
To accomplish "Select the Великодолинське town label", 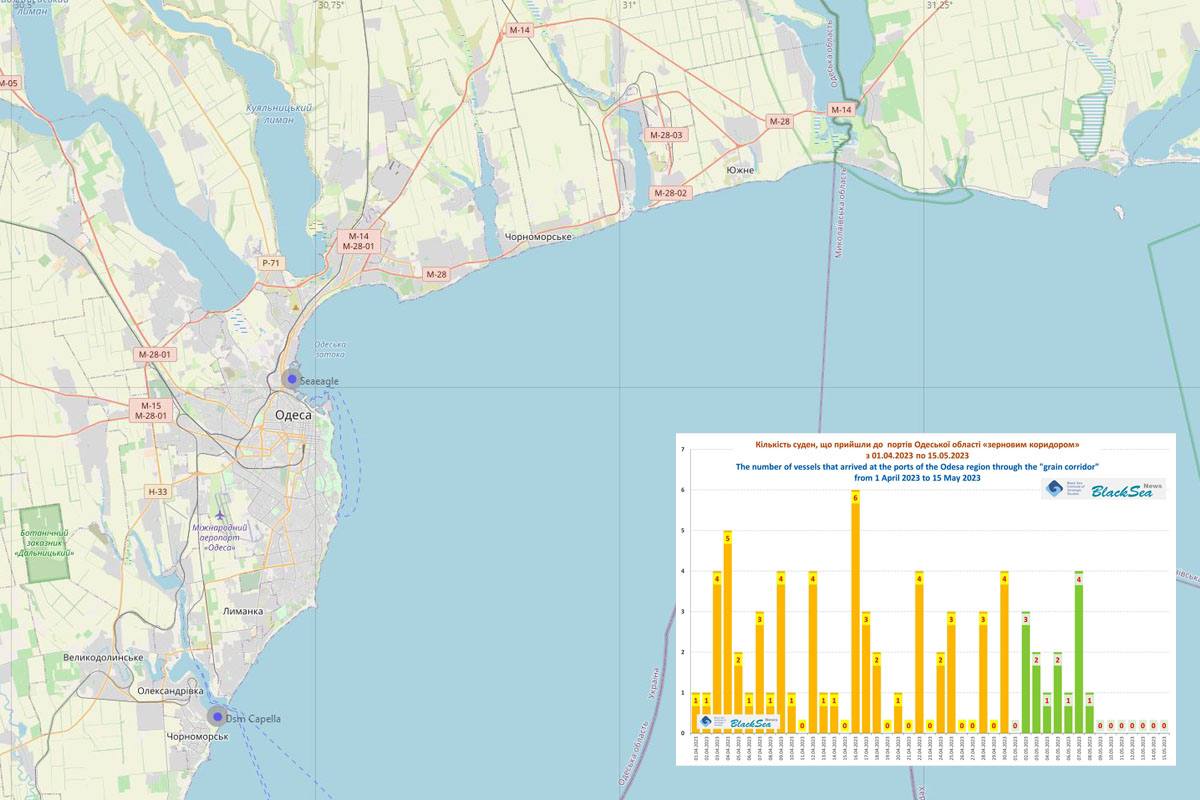I will 102,658.
